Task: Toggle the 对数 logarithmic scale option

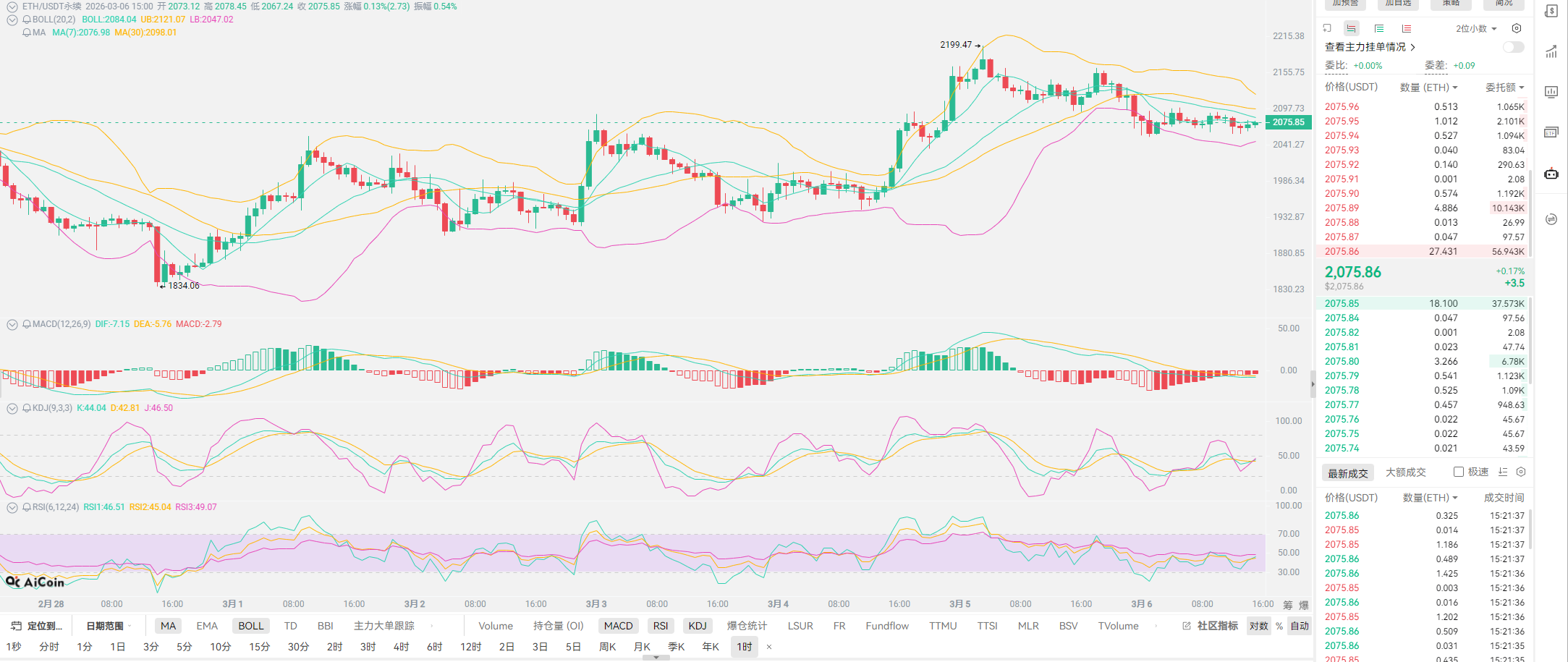Action: [x=1258, y=626]
